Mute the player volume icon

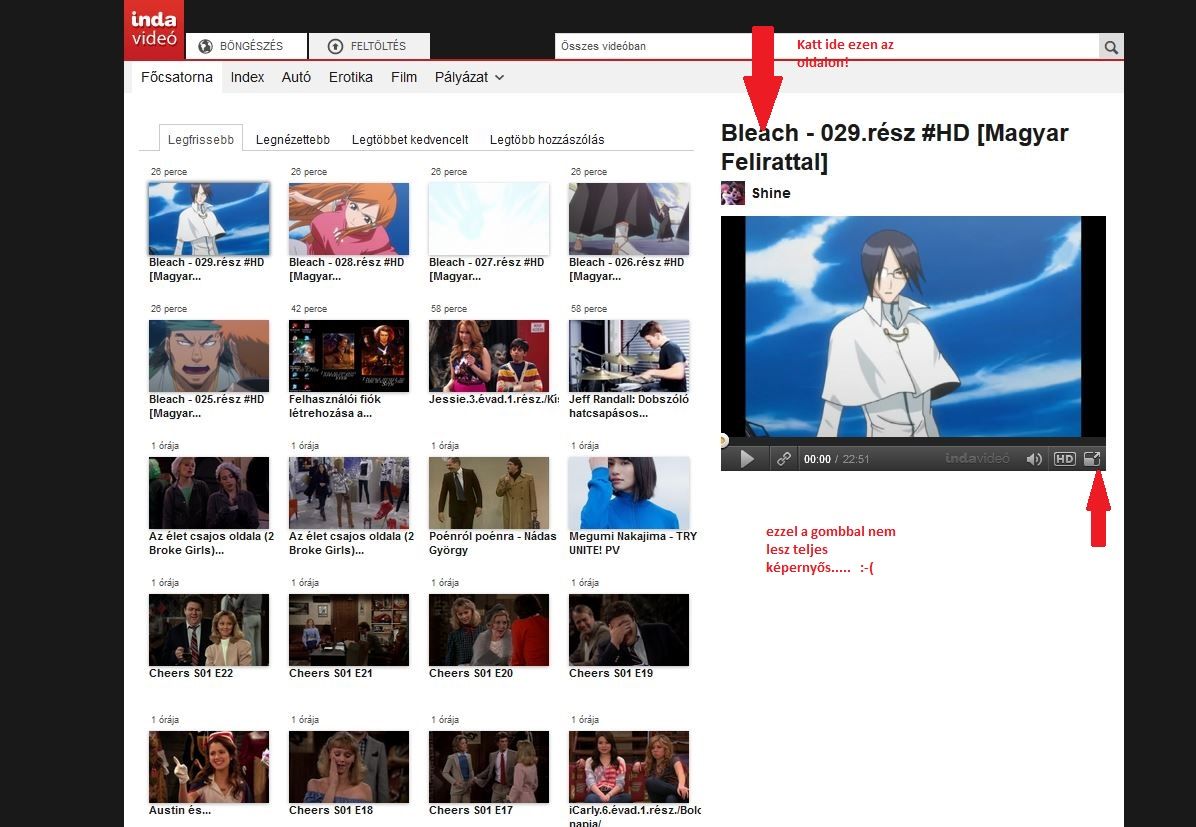[1034, 459]
